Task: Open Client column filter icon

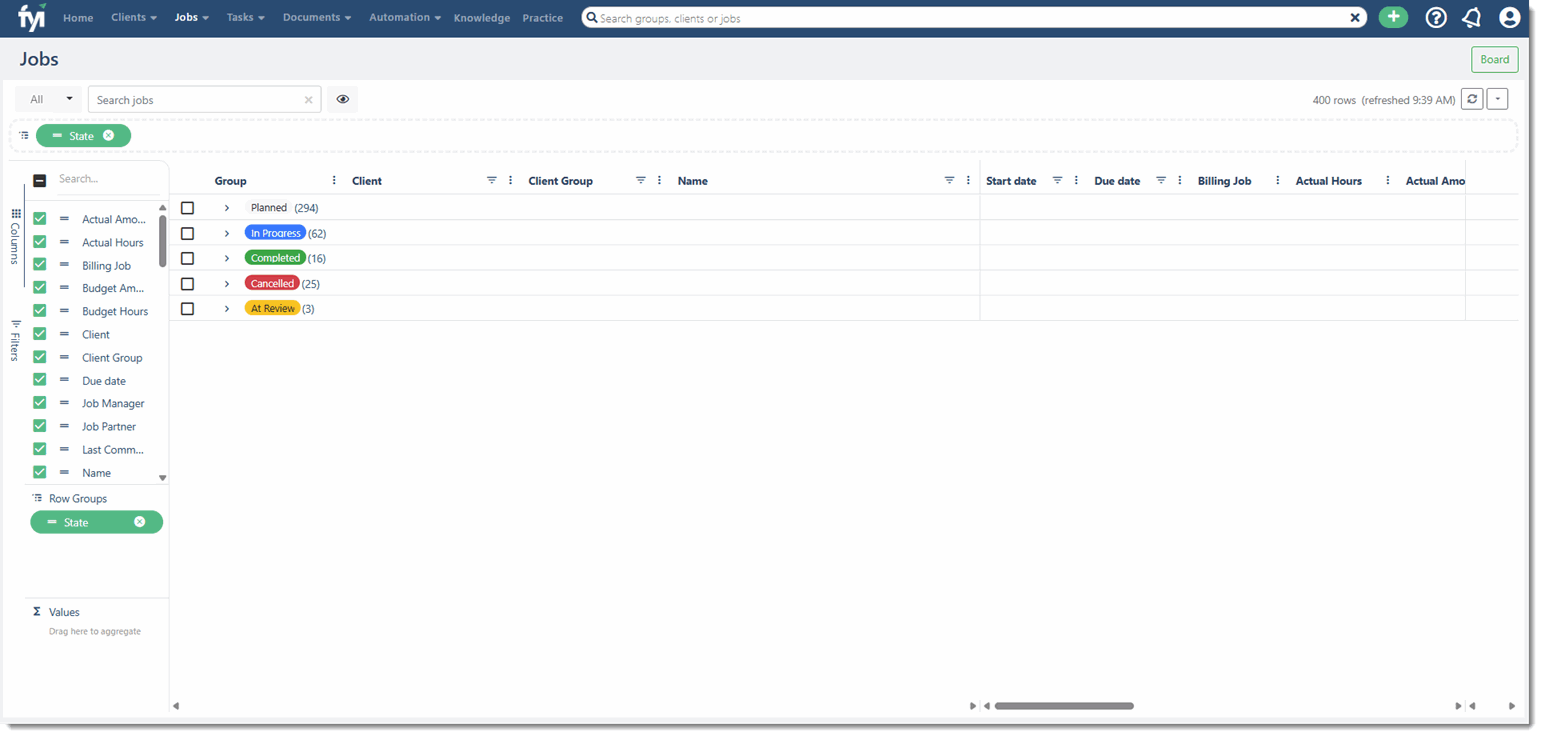Action: pyautogui.click(x=492, y=181)
